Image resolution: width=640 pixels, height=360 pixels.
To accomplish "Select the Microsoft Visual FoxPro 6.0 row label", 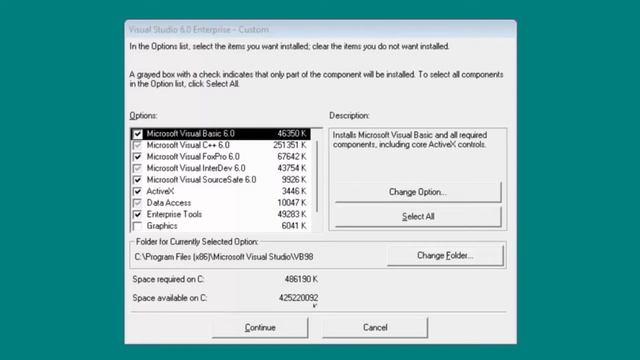I will tap(193, 157).
